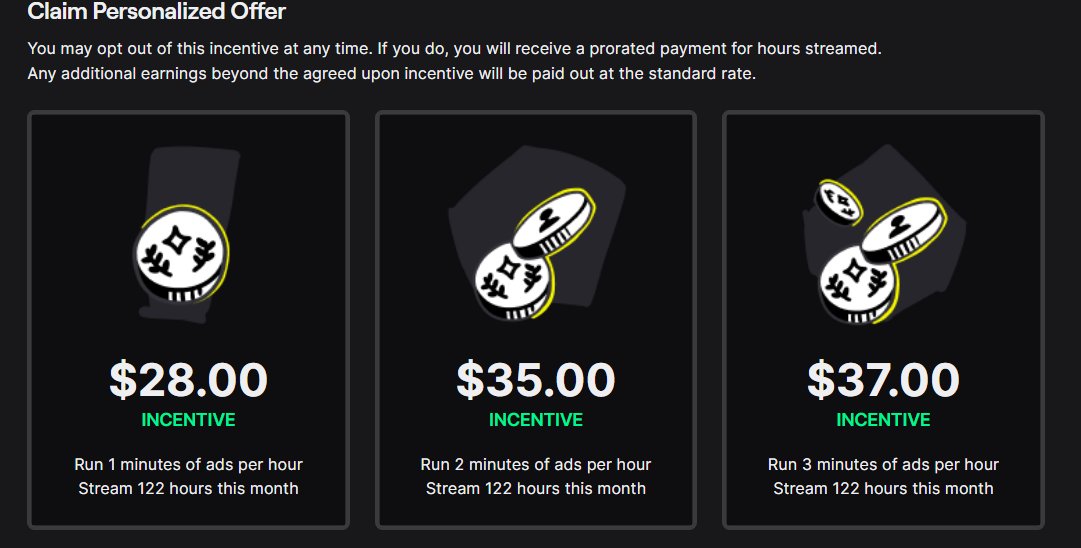Click "Run 3 minutes of ads per hour"
This screenshot has height=548, width=1081.
point(883,465)
